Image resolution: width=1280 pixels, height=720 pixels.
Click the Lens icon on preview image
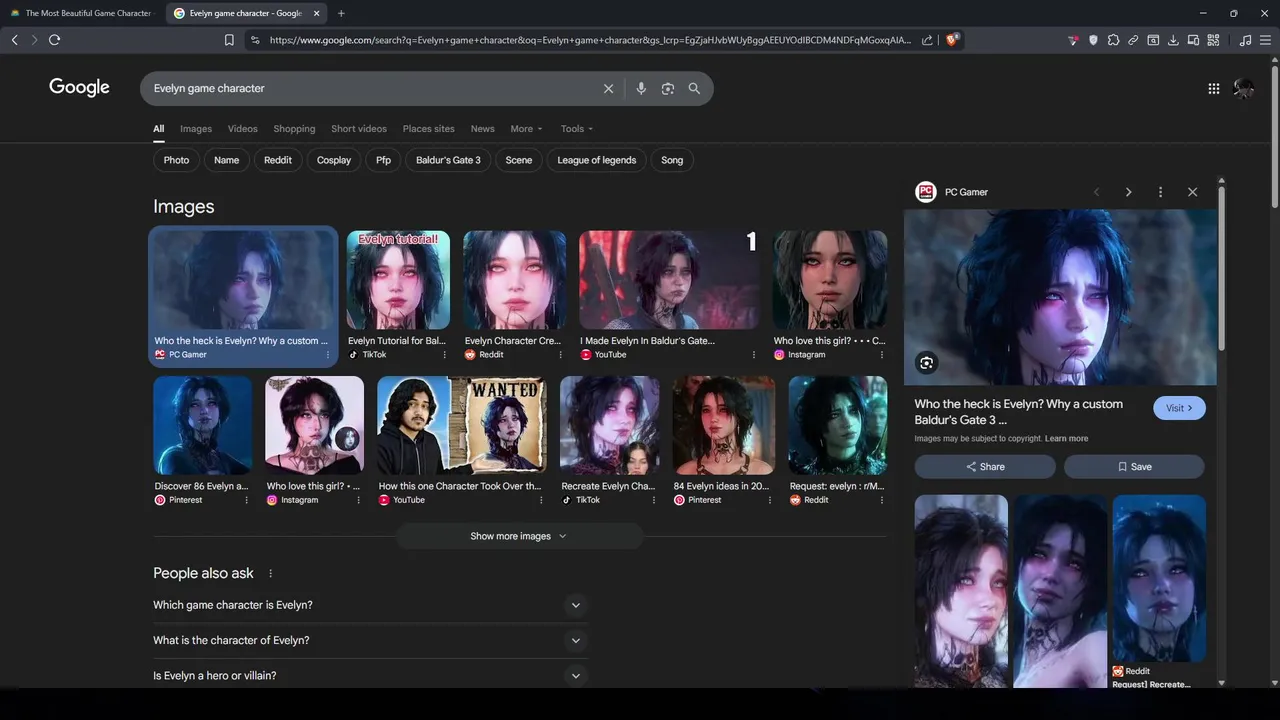(926, 363)
